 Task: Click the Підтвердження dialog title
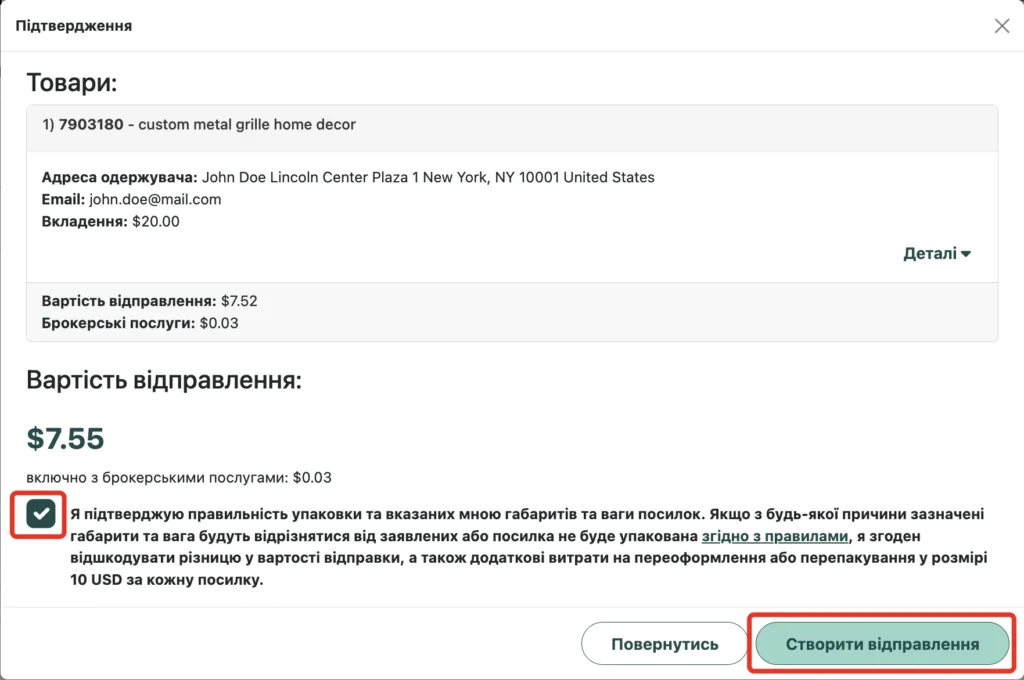point(74,26)
